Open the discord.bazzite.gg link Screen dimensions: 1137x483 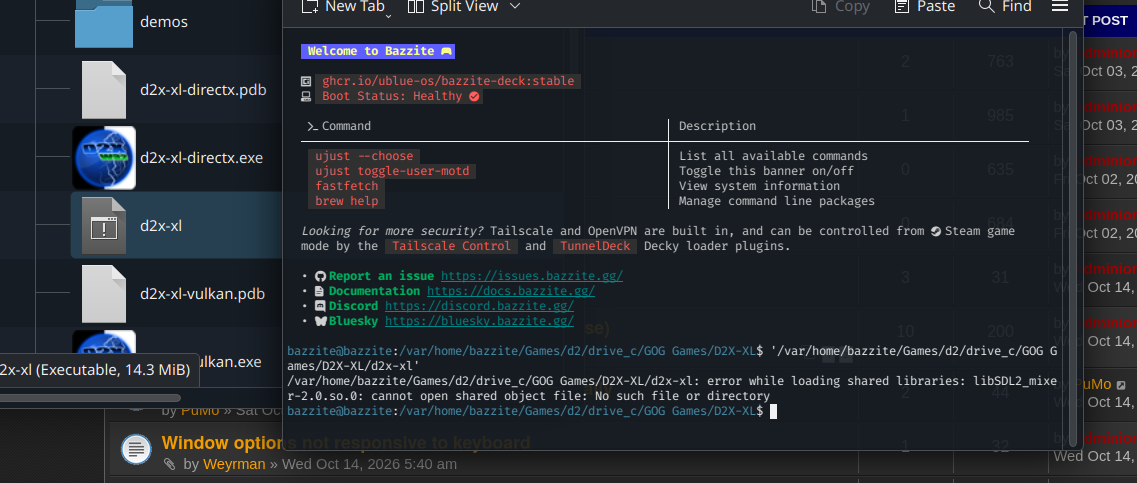pyautogui.click(x=479, y=306)
